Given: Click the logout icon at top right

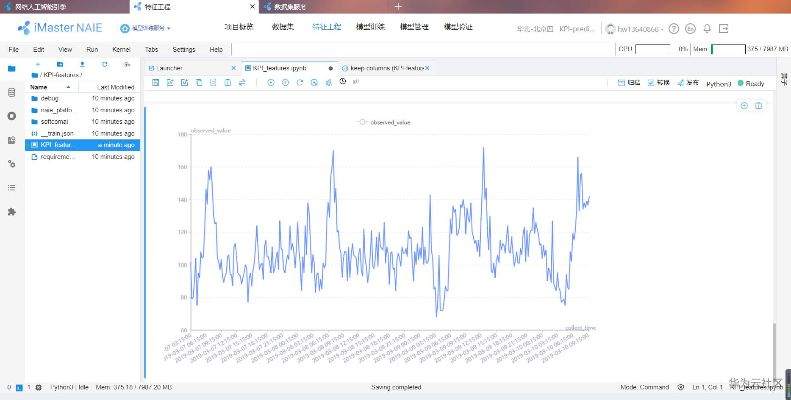Looking at the screenshot, I should 723,28.
